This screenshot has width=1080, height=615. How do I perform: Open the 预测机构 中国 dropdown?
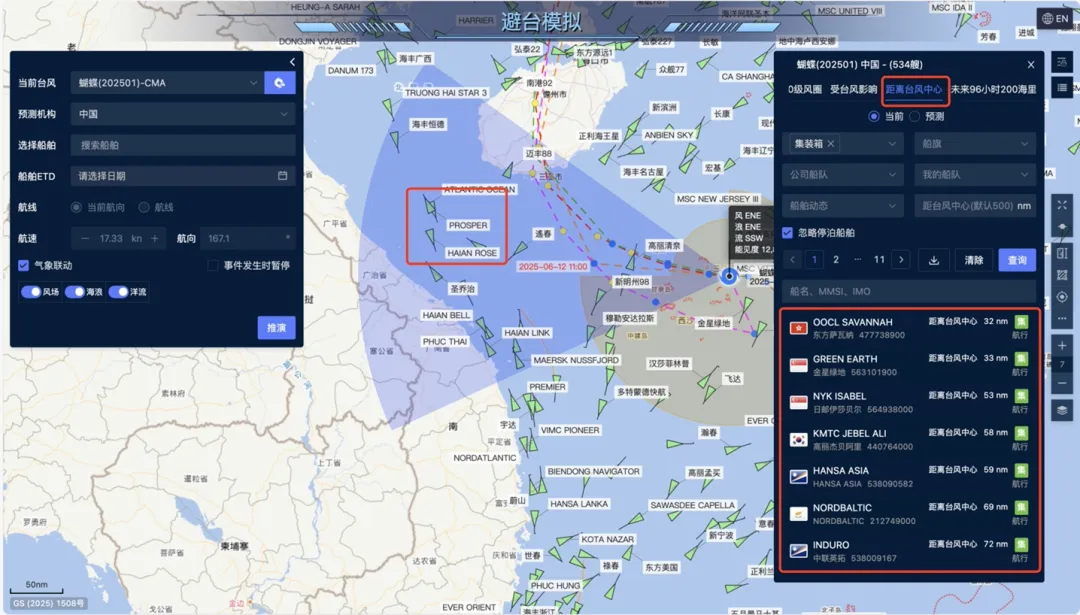(183, 114)
